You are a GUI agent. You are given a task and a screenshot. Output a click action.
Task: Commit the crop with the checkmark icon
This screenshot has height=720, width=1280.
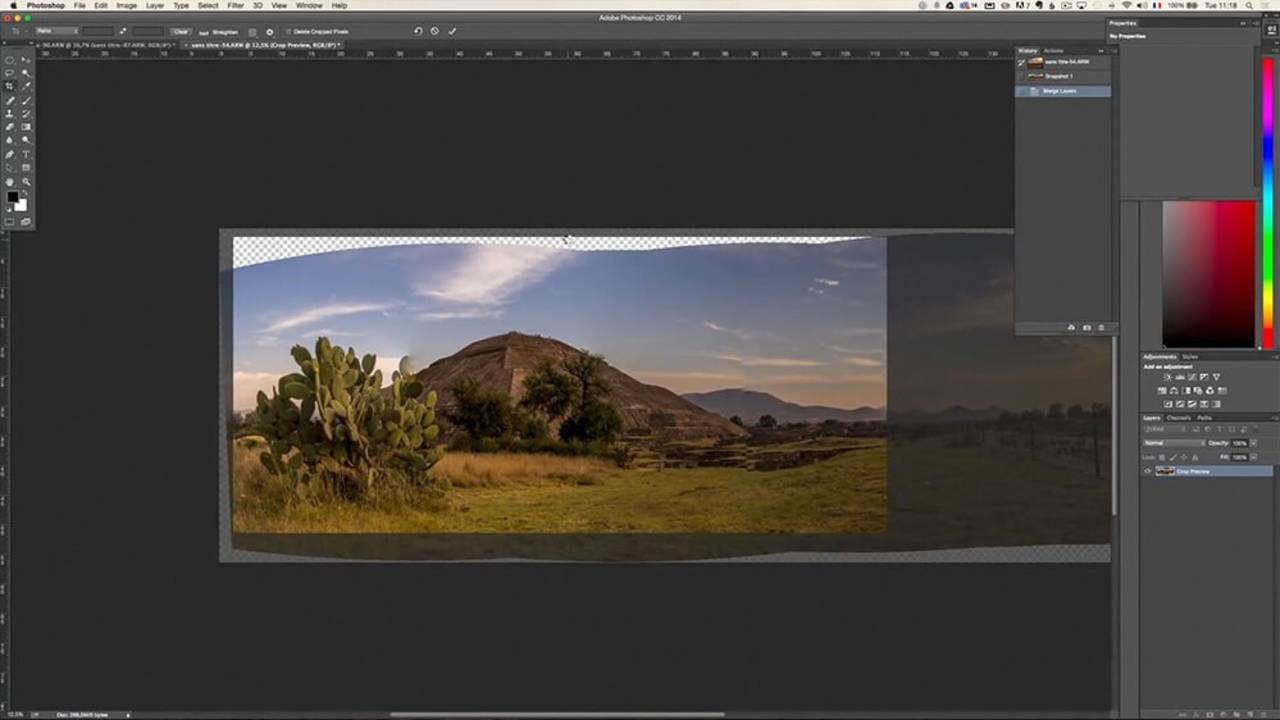pos(452,31)
